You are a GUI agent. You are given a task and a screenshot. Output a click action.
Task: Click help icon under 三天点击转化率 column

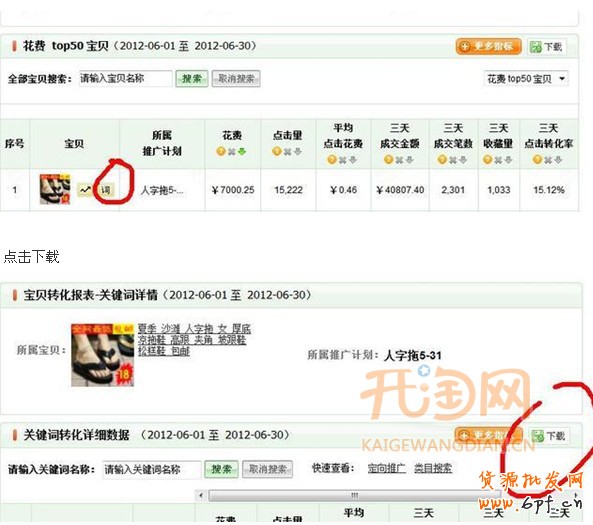pos(537,160)
